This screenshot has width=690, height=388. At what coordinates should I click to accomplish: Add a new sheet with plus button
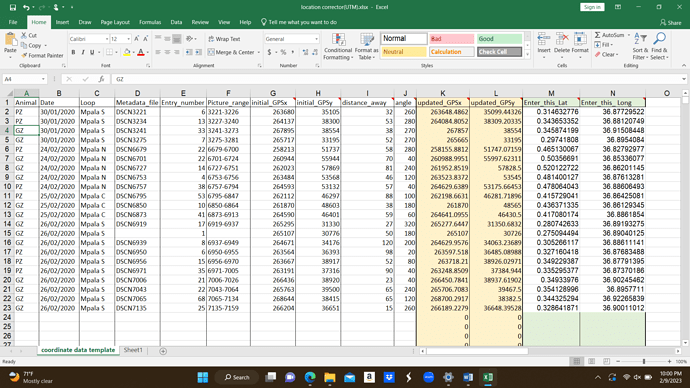(163, 351)
